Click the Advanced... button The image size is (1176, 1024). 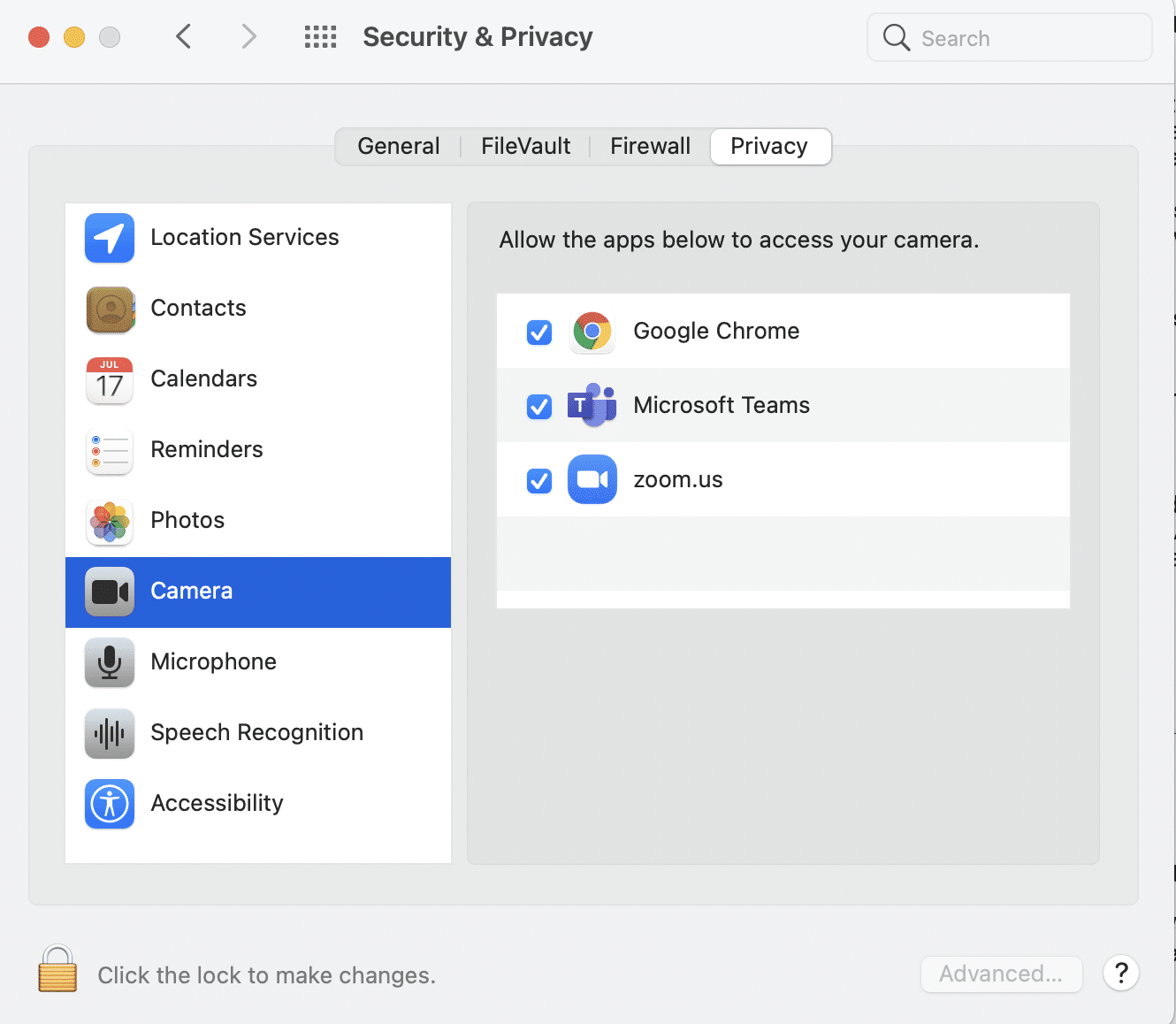point(1001,974)
